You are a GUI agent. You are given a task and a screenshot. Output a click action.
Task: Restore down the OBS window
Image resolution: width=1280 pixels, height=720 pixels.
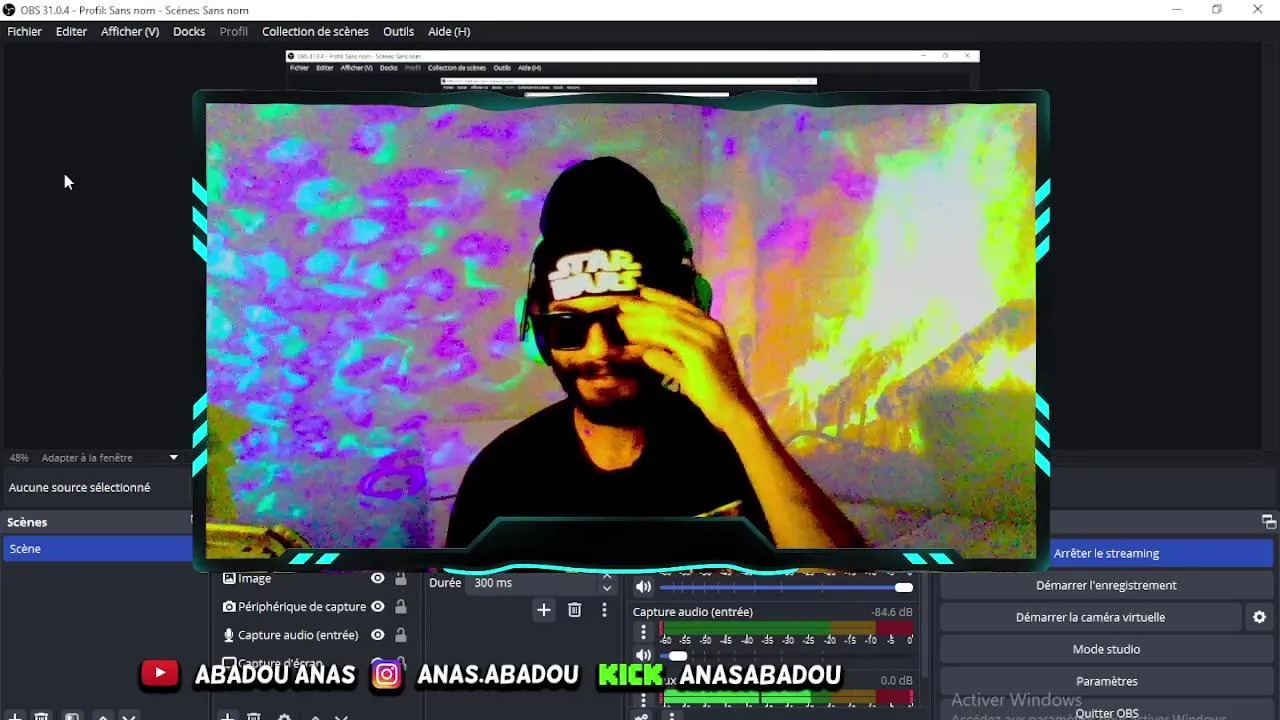(x=1217, y=10)
